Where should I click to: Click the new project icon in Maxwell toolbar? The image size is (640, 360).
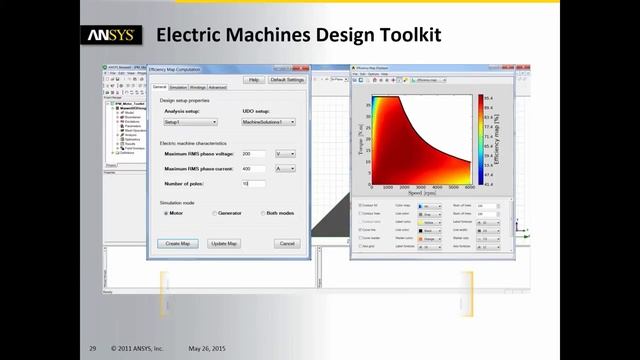(107, 79)
